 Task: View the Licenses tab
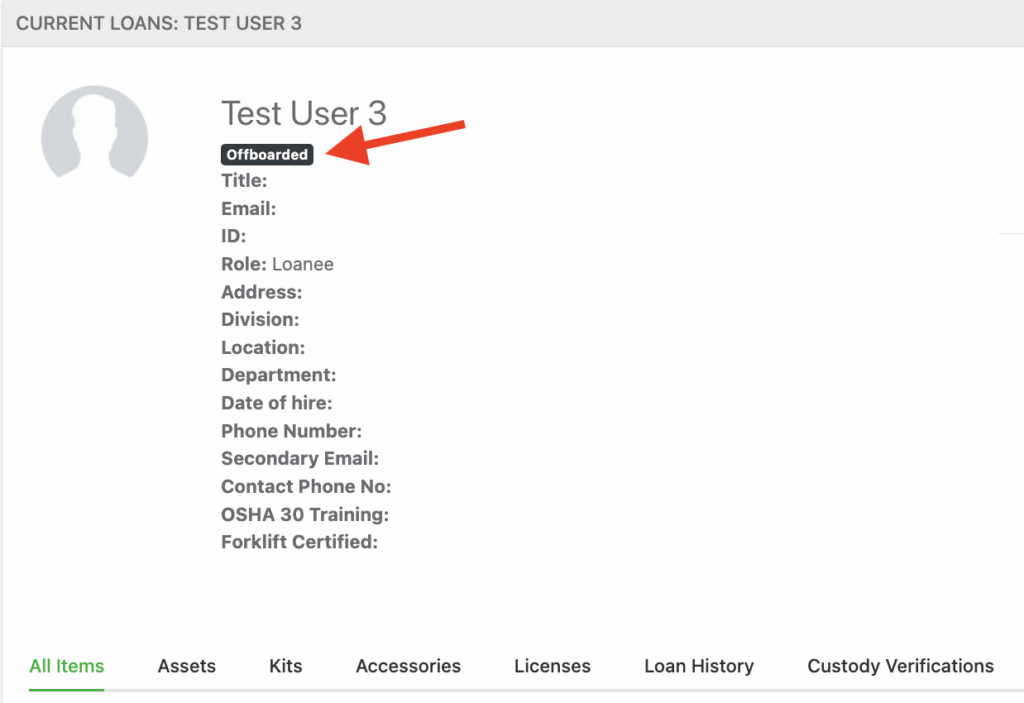point(552,666)
